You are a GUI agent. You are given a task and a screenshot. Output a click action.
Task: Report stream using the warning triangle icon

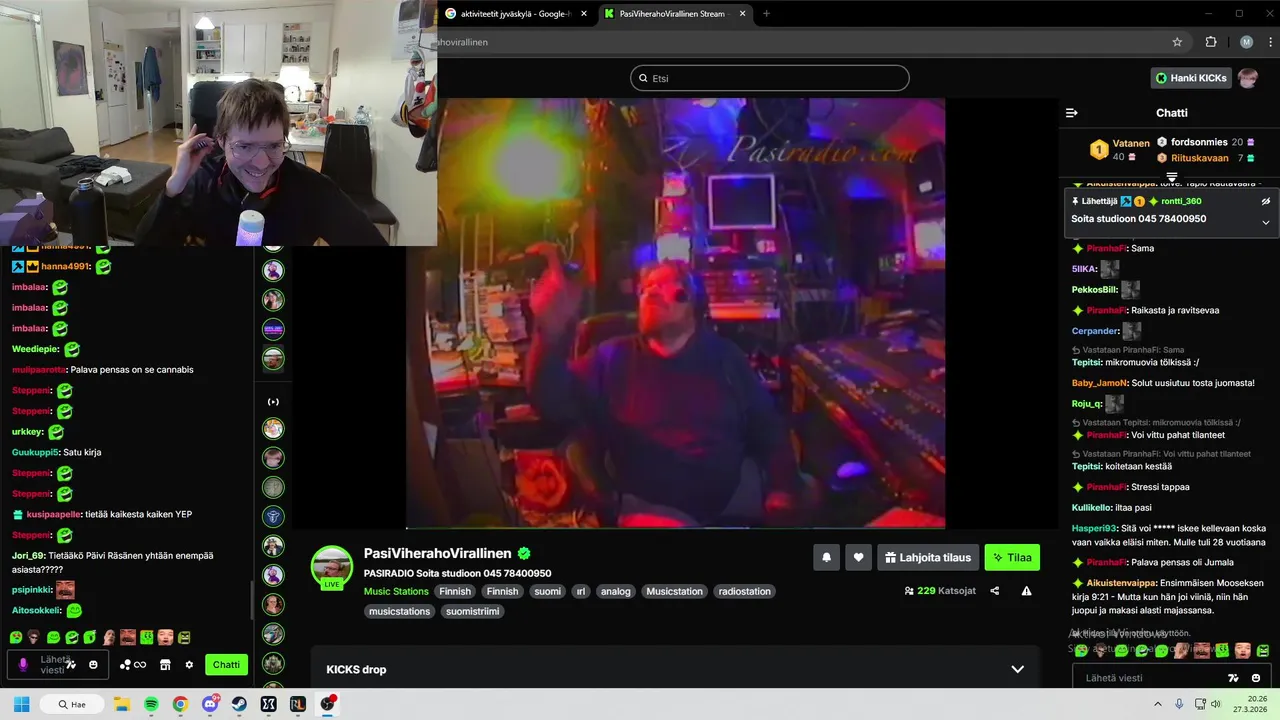[1026, 591]
